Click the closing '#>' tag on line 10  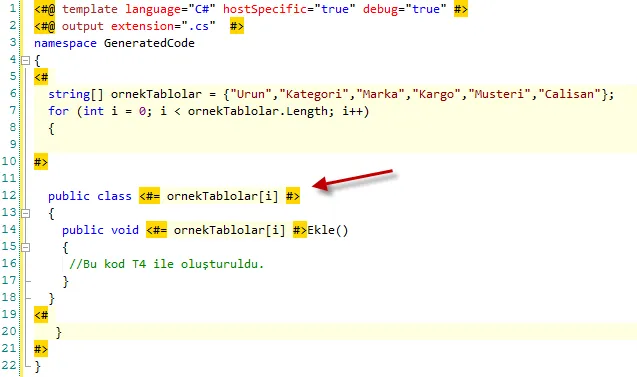point(41,162)
